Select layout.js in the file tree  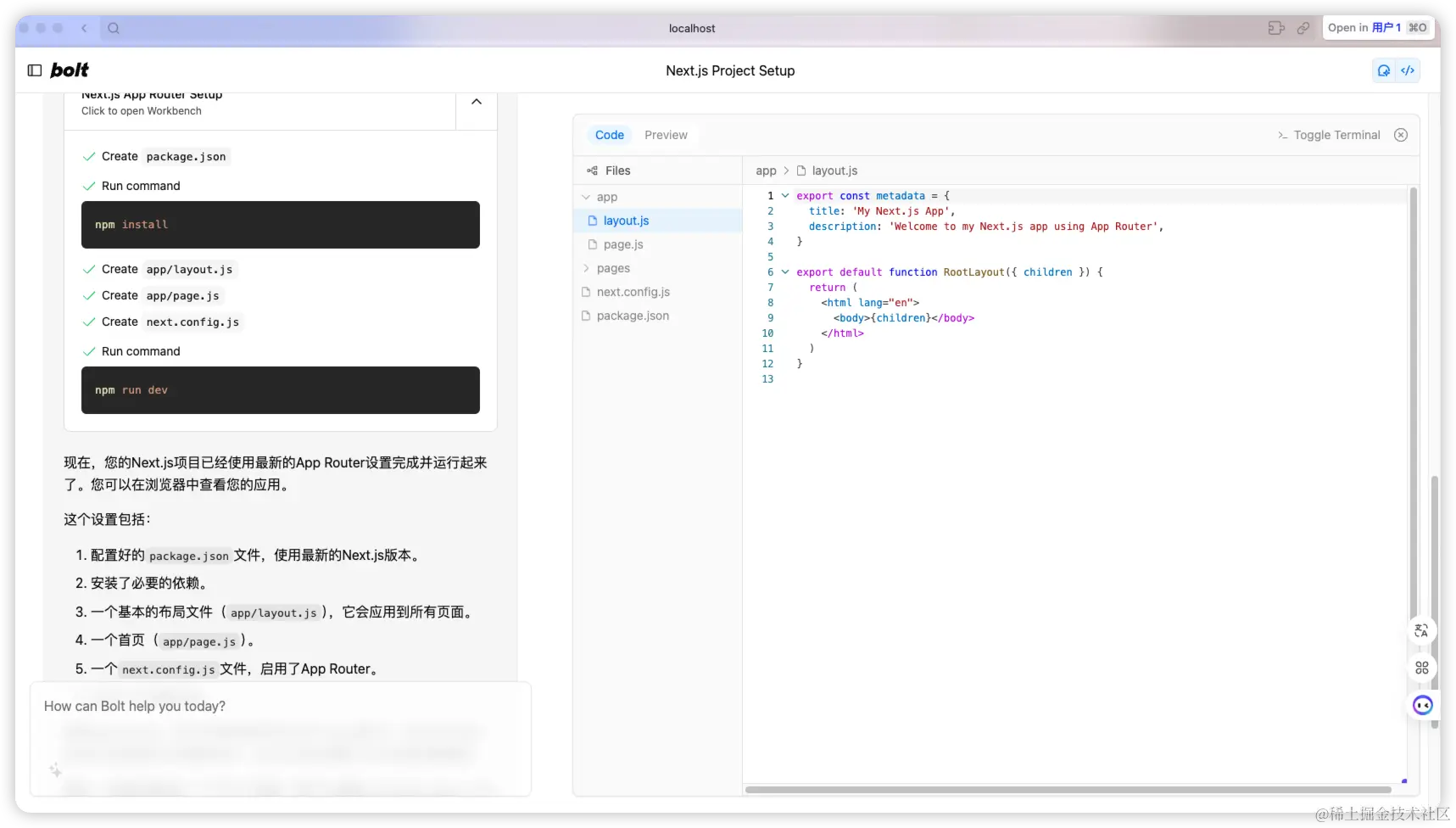point(658,221)
